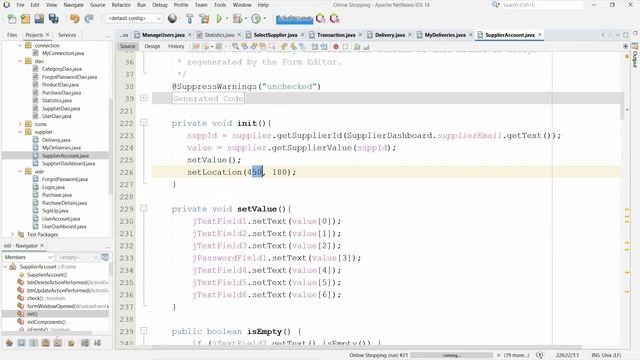This screenshot has height=360, width=640.
Task: Toggle the second Navigator filter button at bottom
Action: click(21, 343)
